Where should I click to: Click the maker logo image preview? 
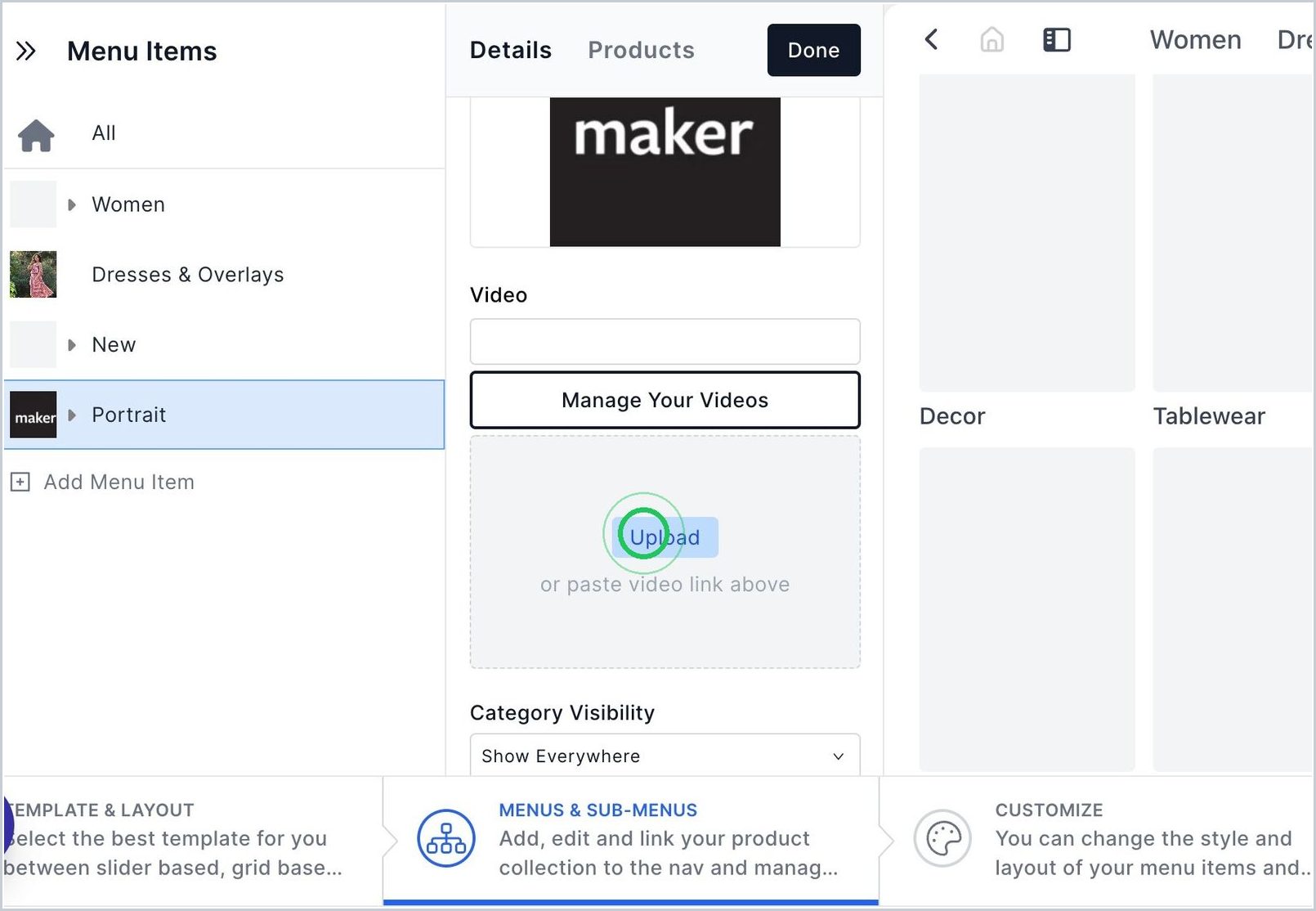(665, 172)
